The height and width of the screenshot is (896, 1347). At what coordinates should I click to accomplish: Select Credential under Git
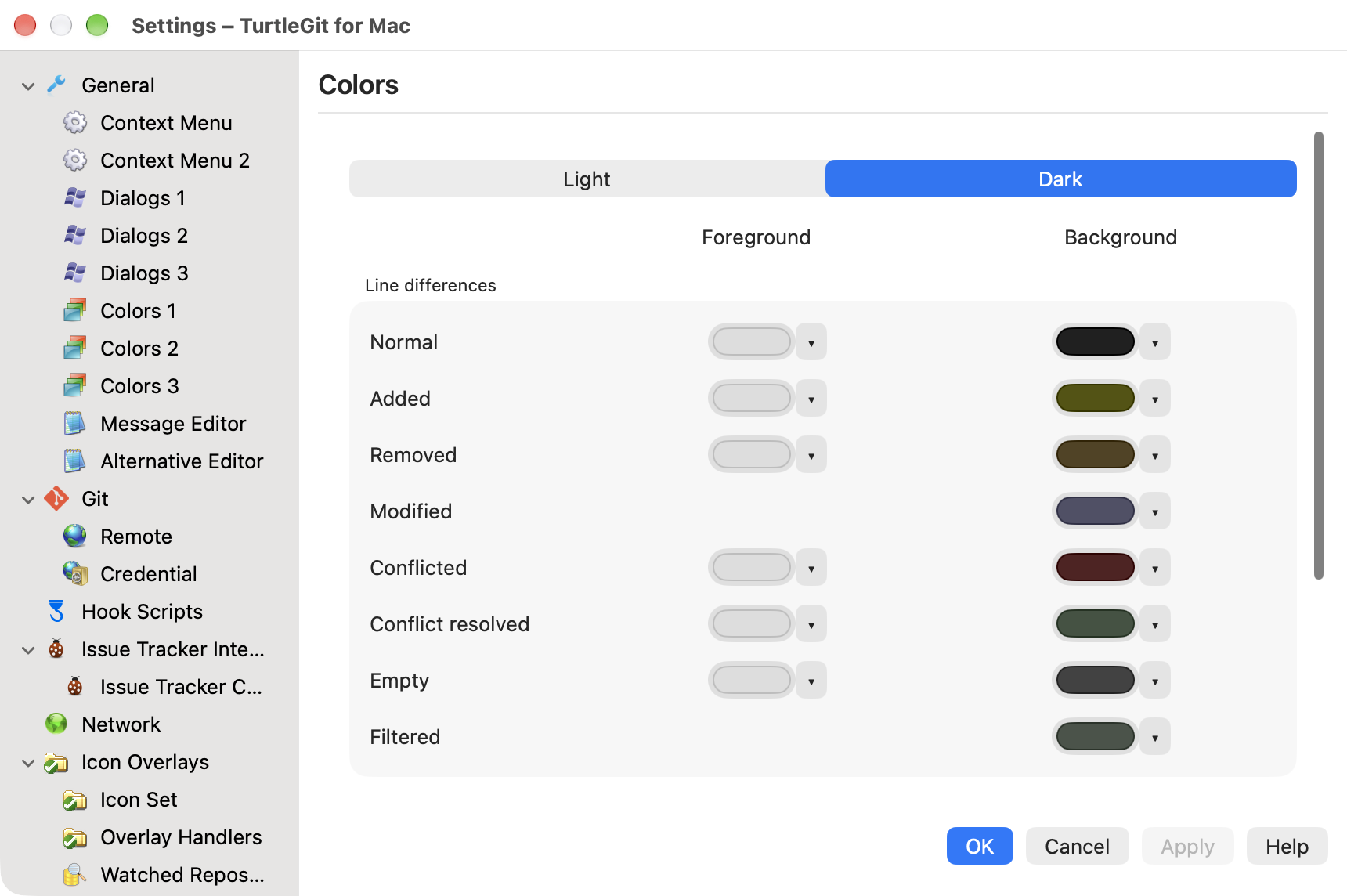pyautogui.click(x=148, y=574)
